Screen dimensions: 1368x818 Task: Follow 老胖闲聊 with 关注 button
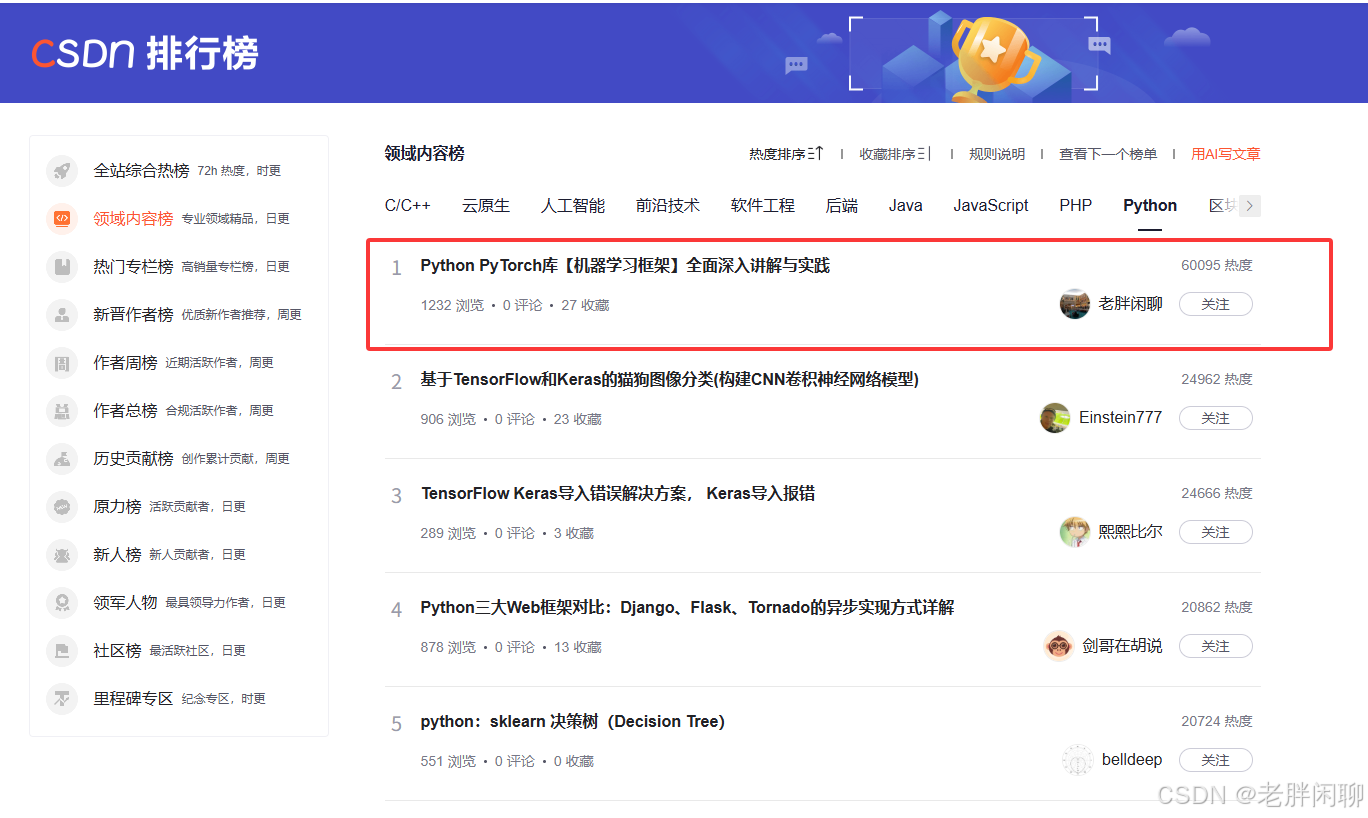1215,304
